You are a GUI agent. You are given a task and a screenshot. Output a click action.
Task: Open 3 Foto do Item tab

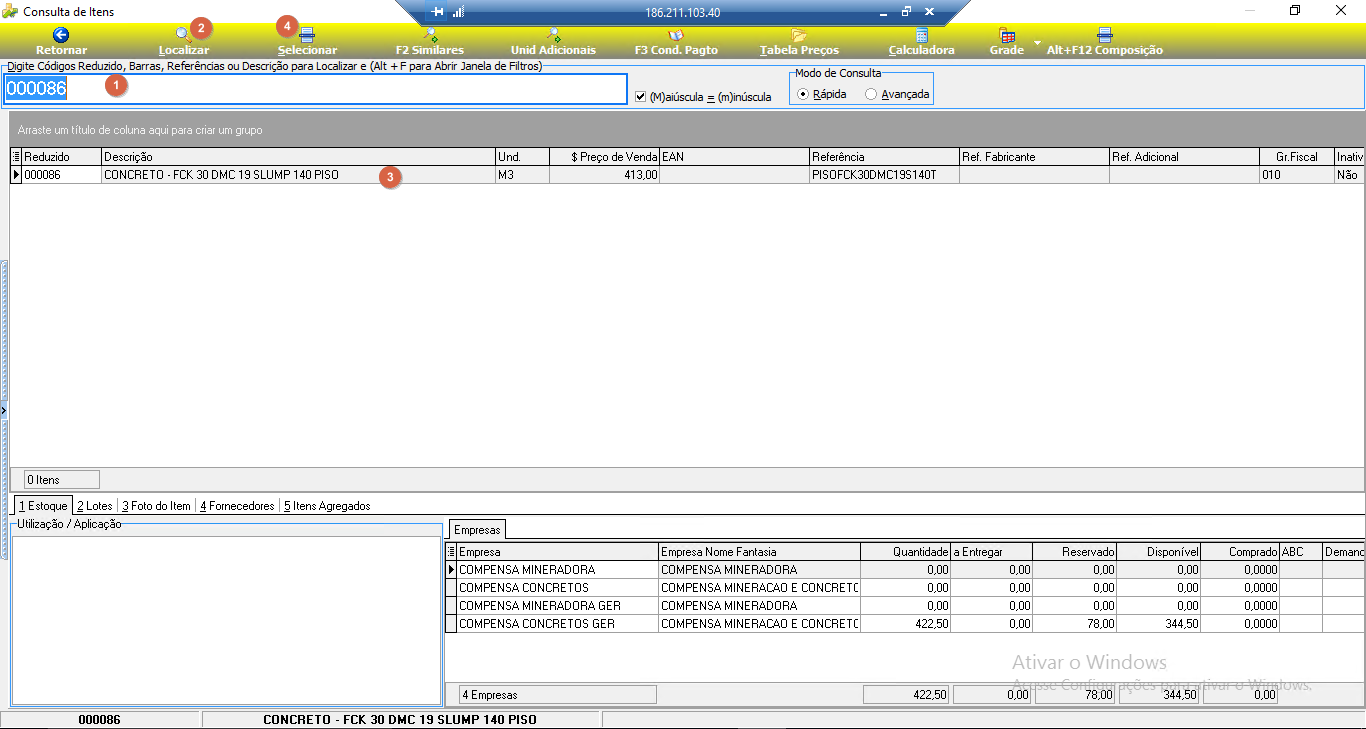156,506
